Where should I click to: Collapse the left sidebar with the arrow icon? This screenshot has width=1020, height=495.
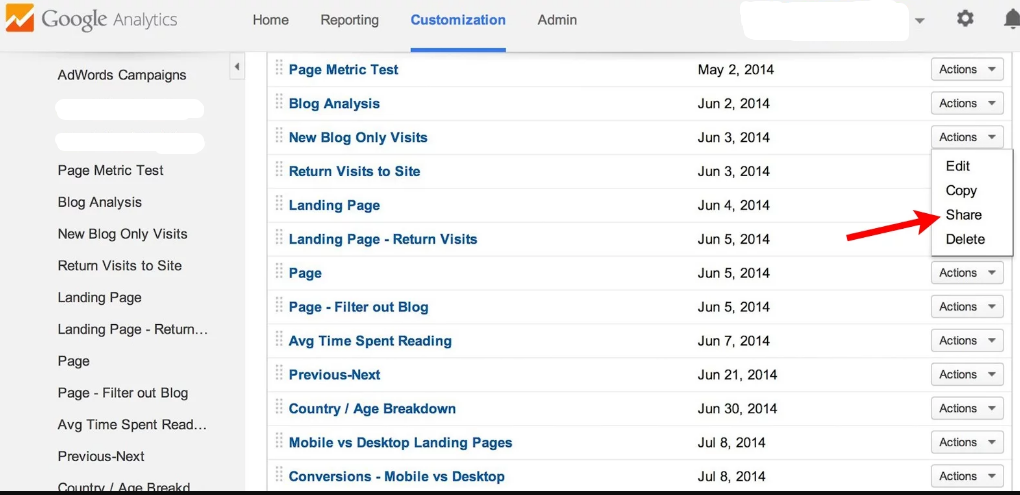237,68
